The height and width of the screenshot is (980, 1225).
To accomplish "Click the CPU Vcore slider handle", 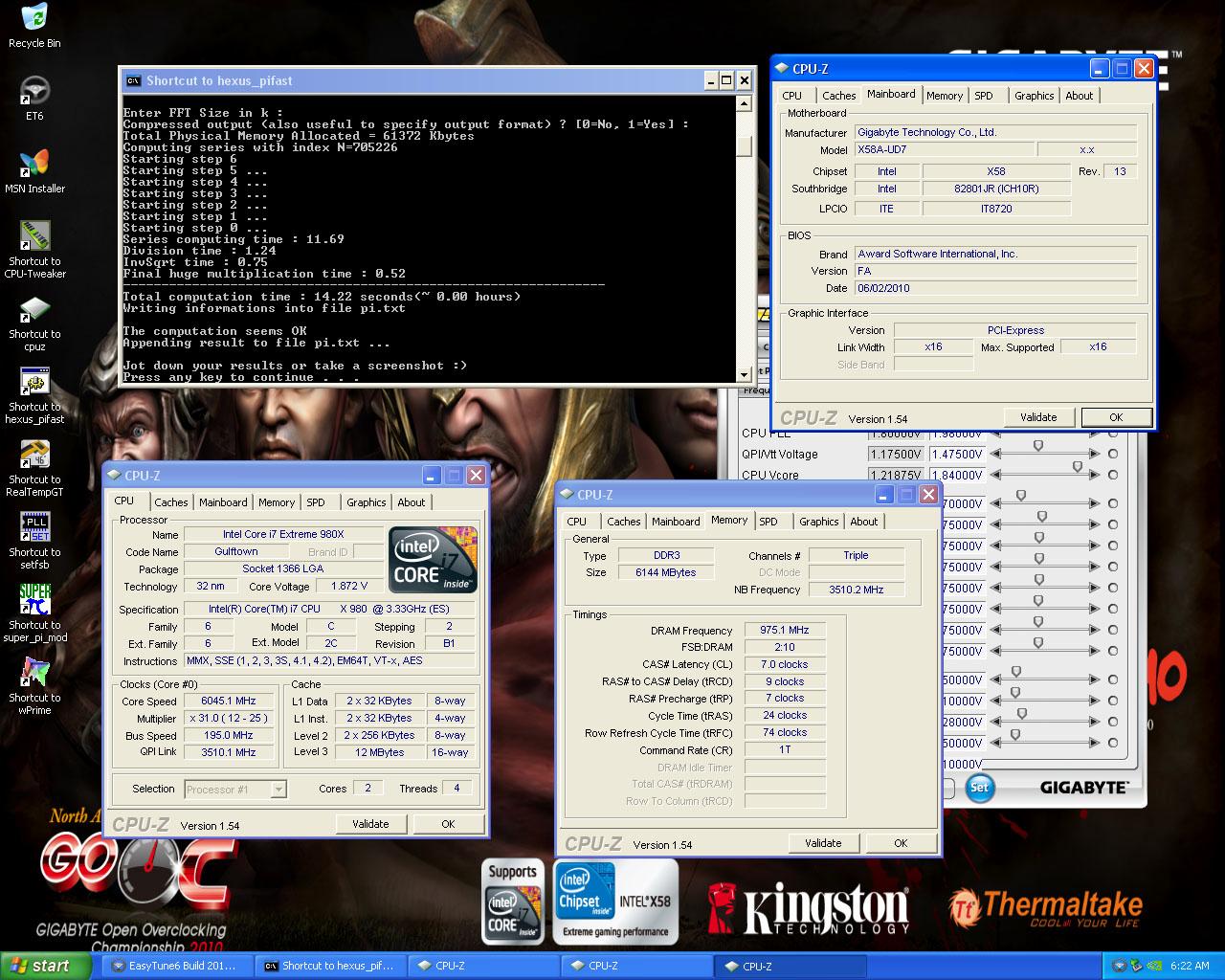I will tap(1078, 467).
